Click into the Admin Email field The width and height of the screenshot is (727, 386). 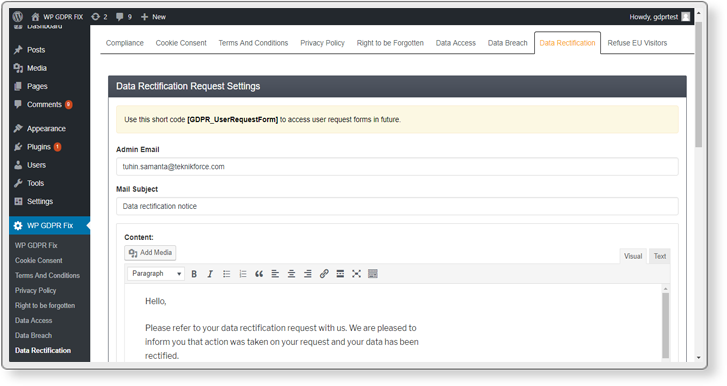click(x=397, y=167)
